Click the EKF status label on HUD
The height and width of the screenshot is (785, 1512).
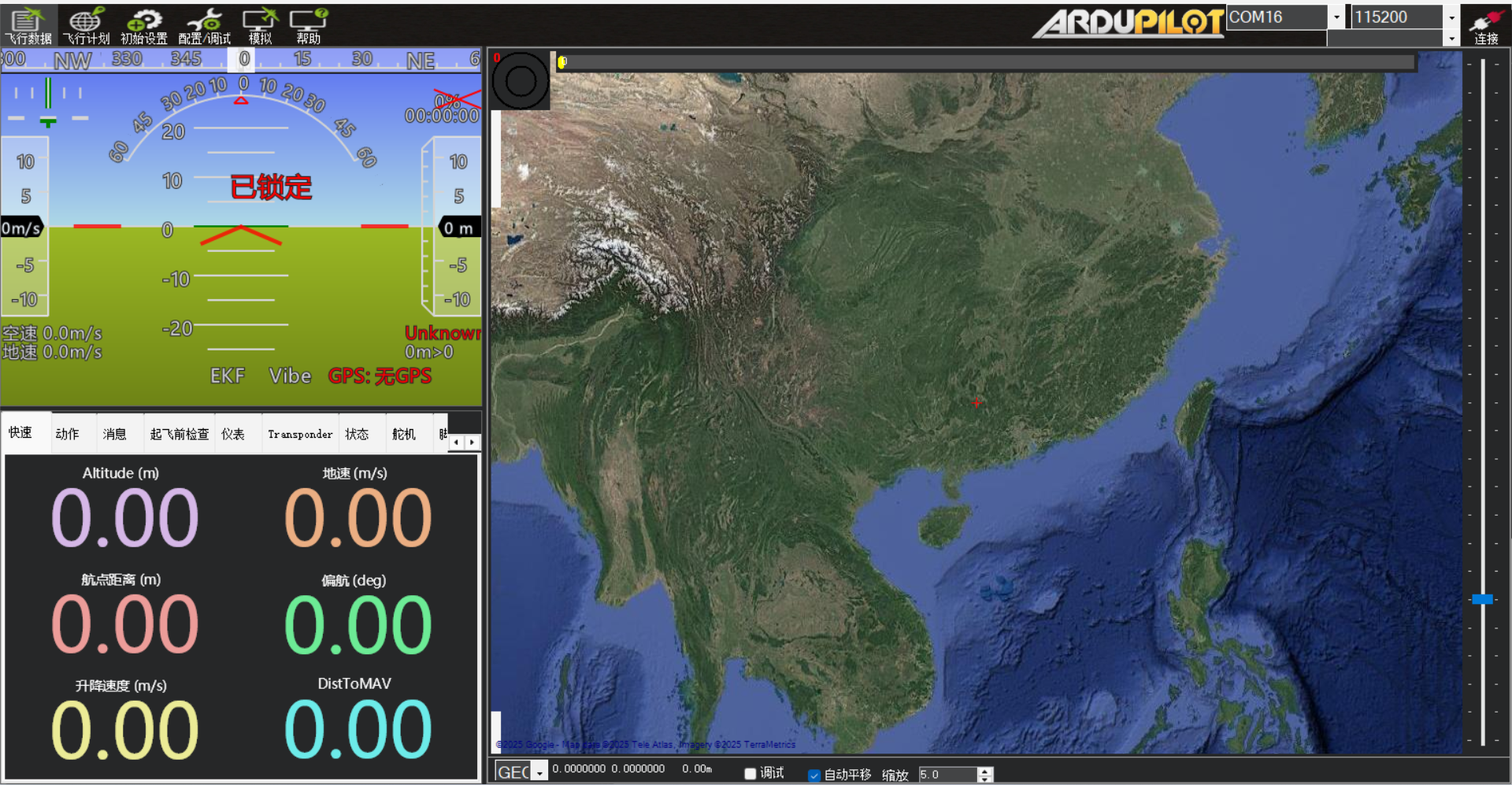(228, 376)
